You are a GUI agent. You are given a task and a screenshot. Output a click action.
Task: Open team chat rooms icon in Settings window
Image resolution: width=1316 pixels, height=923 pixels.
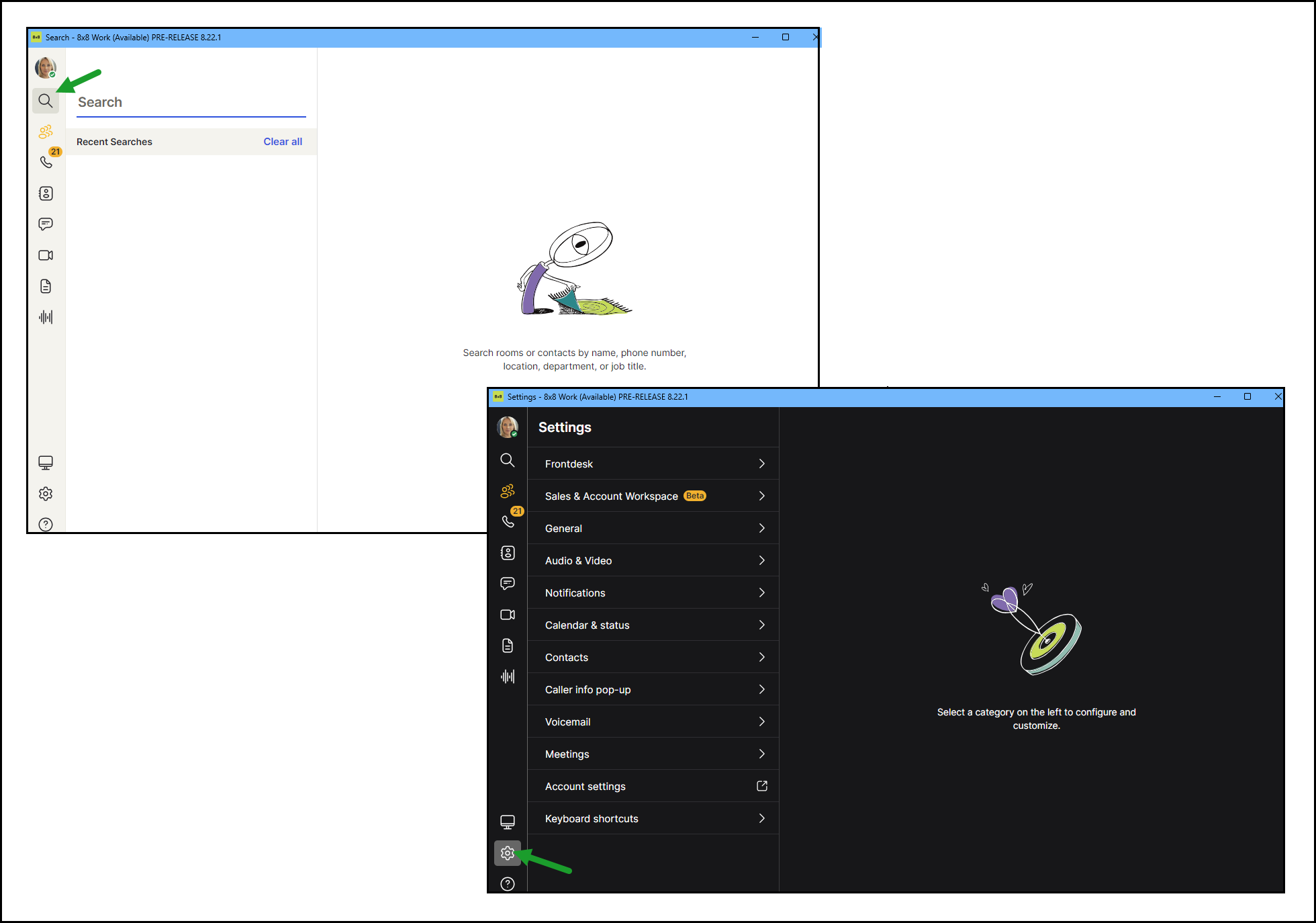pos(508,491)
